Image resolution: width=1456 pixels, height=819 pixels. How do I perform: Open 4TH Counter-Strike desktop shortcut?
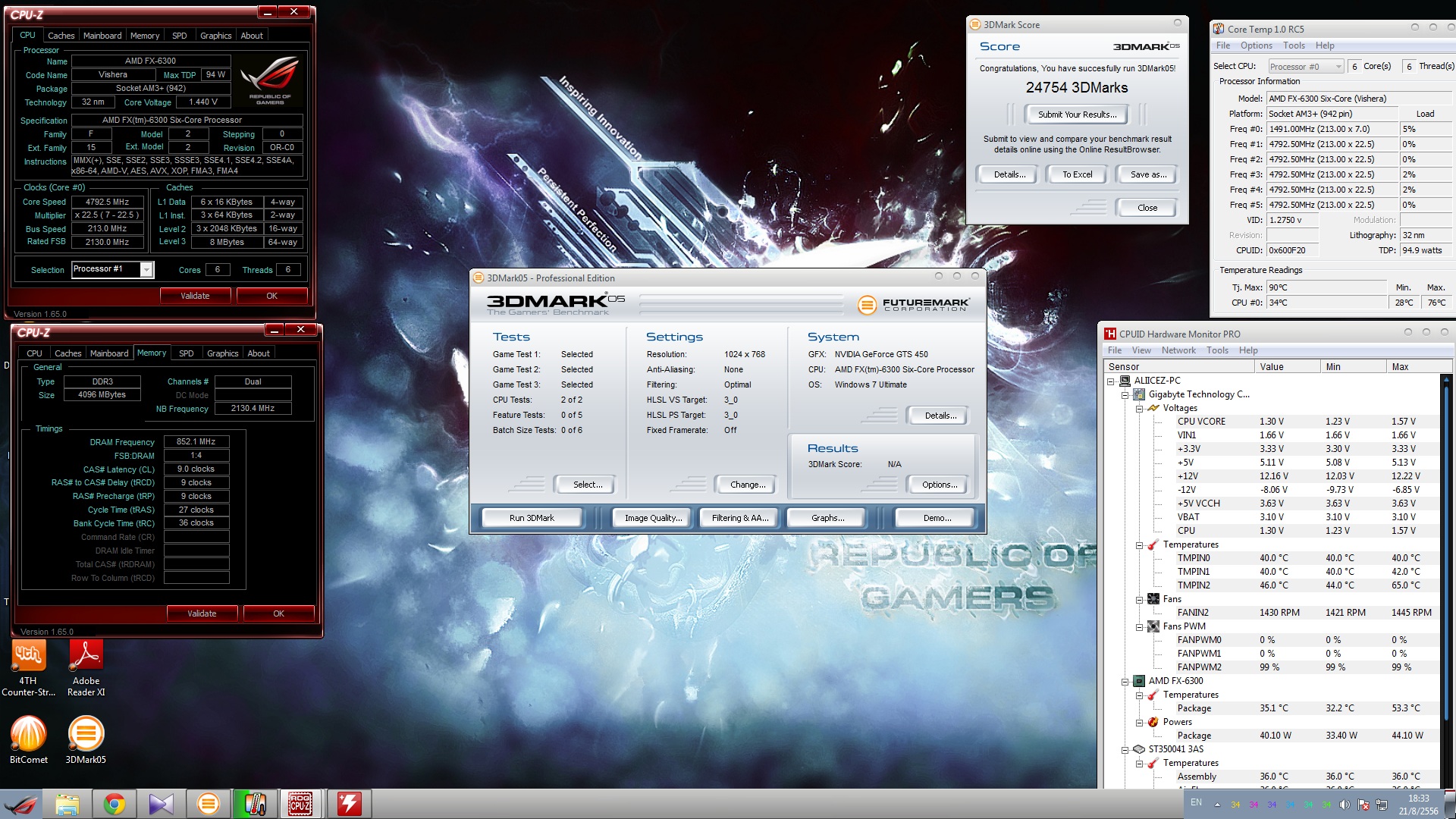(x=28, y=656)
